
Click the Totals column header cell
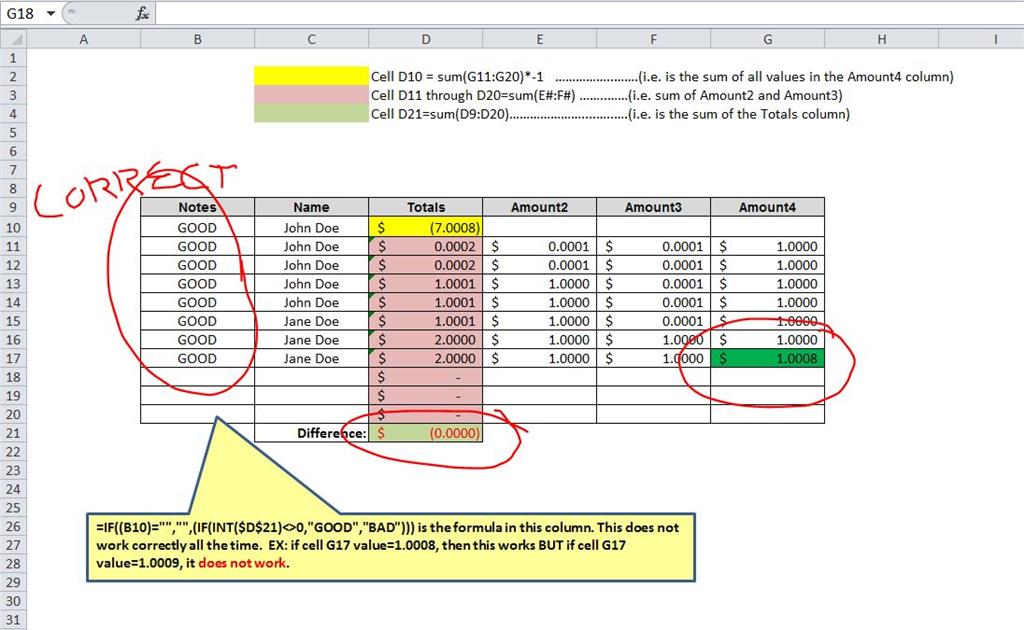(426, 207)
